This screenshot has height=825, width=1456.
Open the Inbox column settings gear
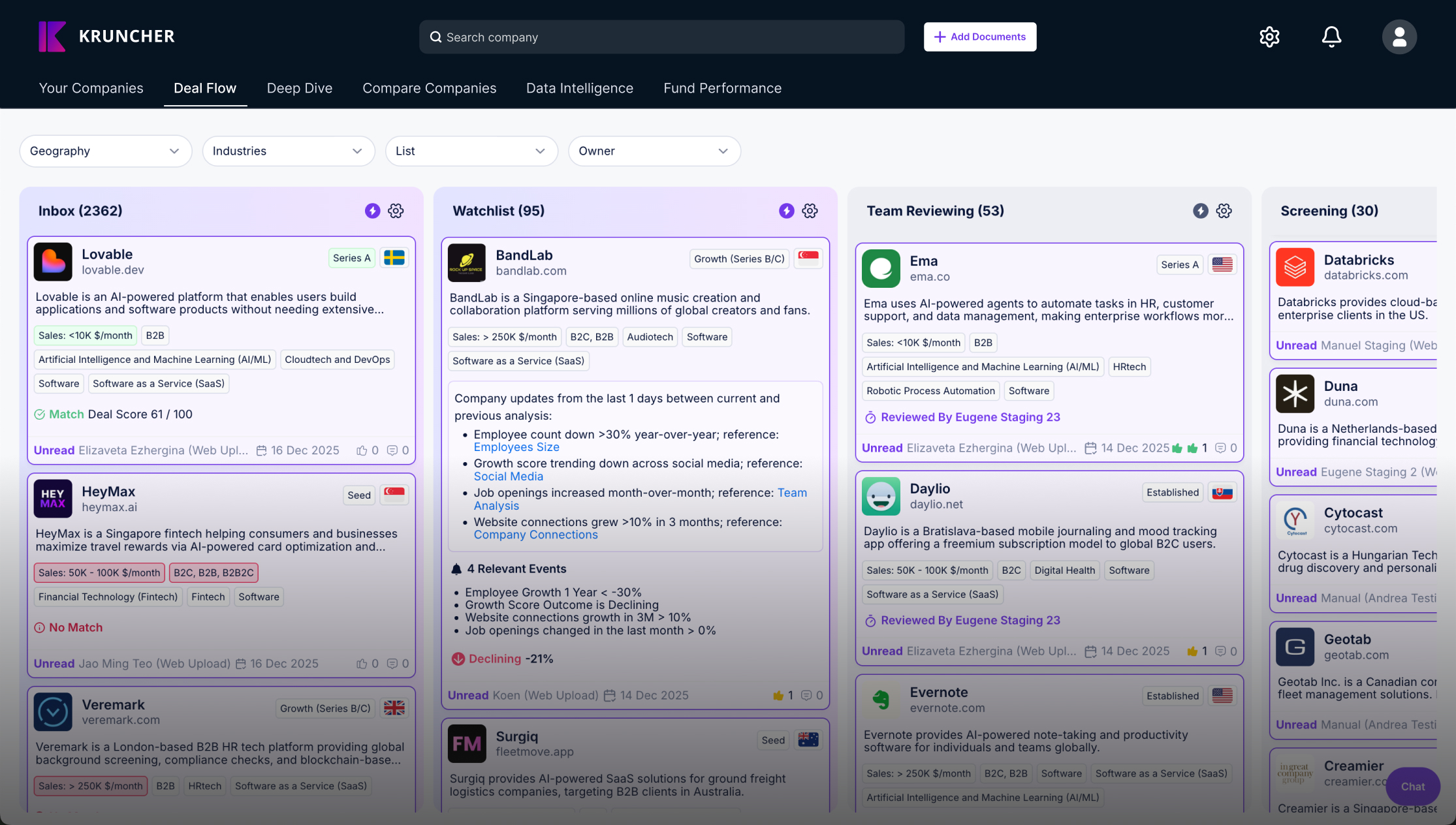pyautogui.click(x=396, y=211)
